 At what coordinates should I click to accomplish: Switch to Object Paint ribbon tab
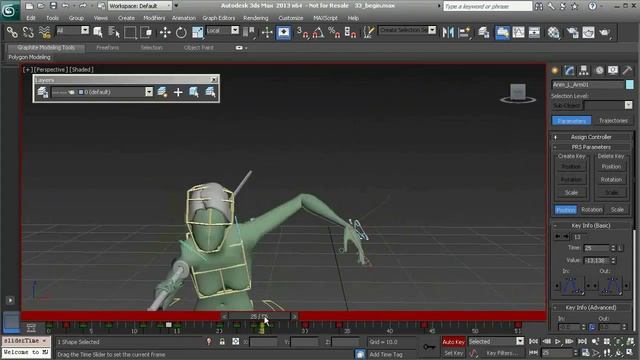click(x=199, y=48)
